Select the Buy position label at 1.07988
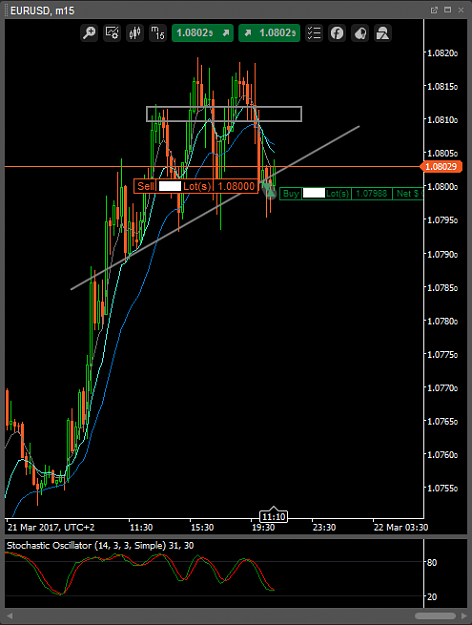 click(x=351, y=194)
